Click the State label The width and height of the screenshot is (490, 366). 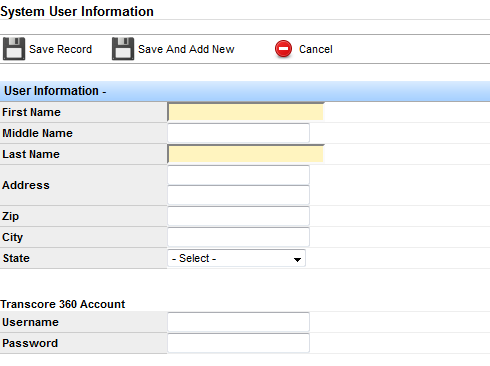tap(16, 258)
